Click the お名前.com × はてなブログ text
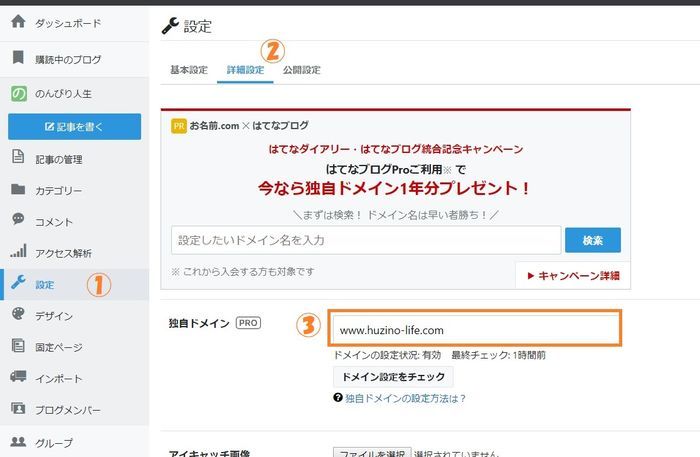The image size is (700, 457). click(x=249, y=126)
